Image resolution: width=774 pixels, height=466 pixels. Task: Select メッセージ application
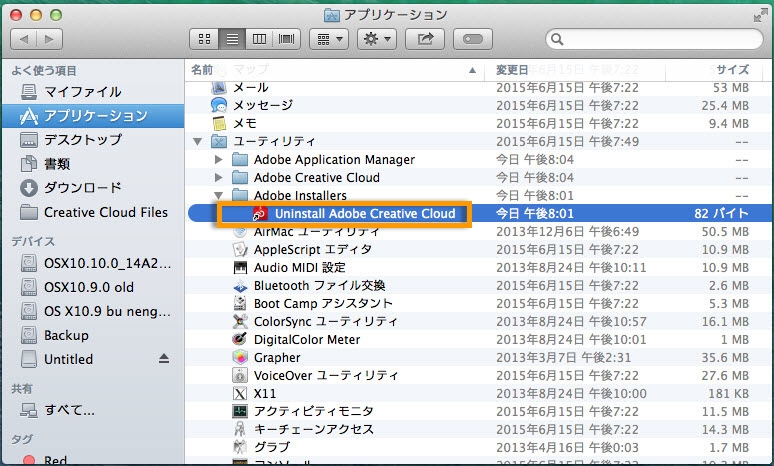point(479,106)
